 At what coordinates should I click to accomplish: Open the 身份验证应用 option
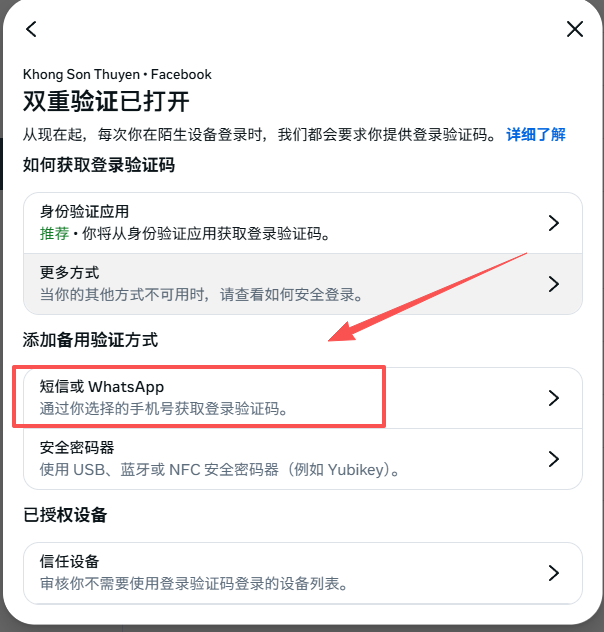303,223
